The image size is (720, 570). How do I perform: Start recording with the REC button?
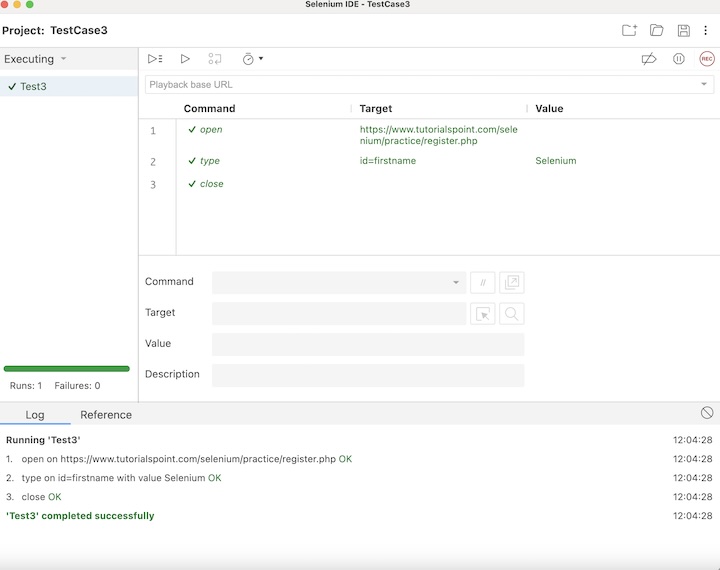pos(707,59)
